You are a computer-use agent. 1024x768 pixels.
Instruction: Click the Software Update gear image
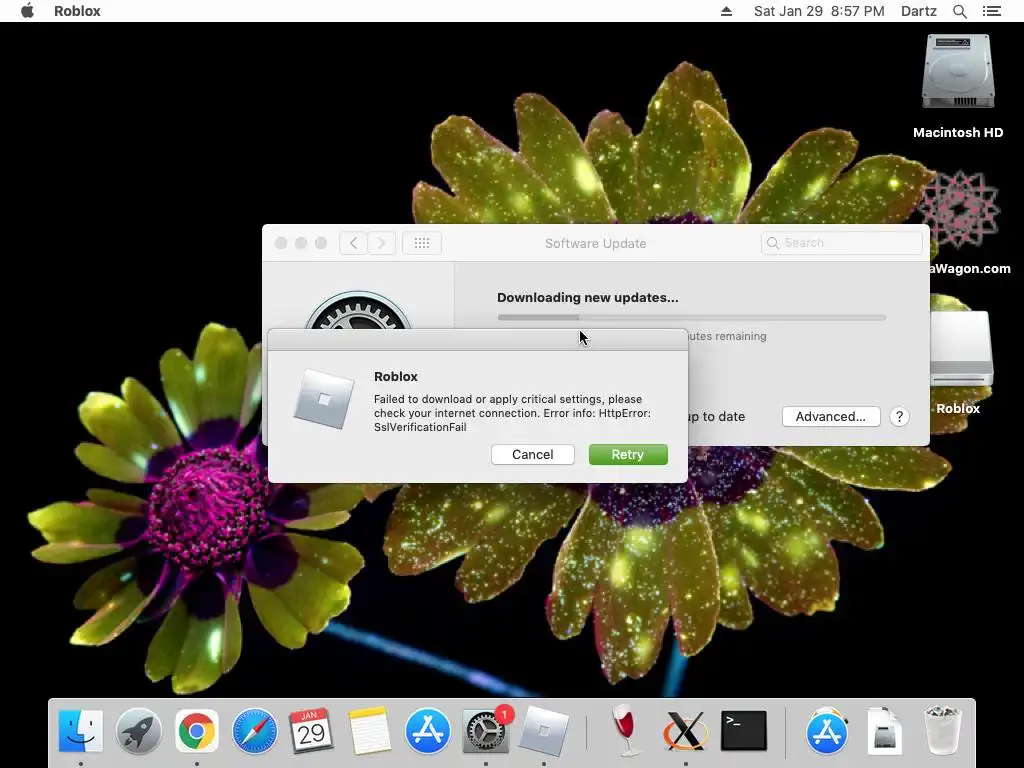(x=358, y=312)
